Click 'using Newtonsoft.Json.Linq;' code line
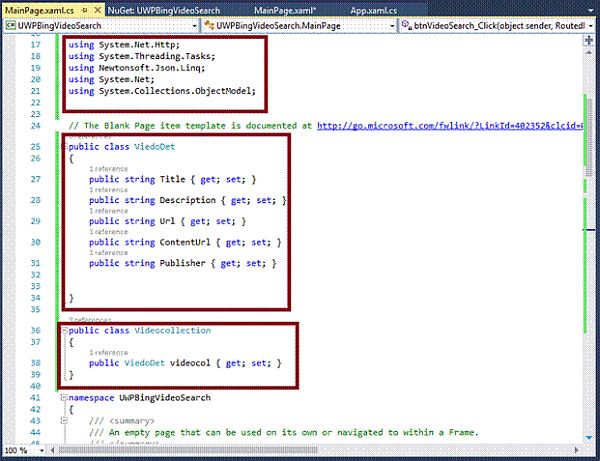The image size is (600, 461). click(x=137, y=68)
